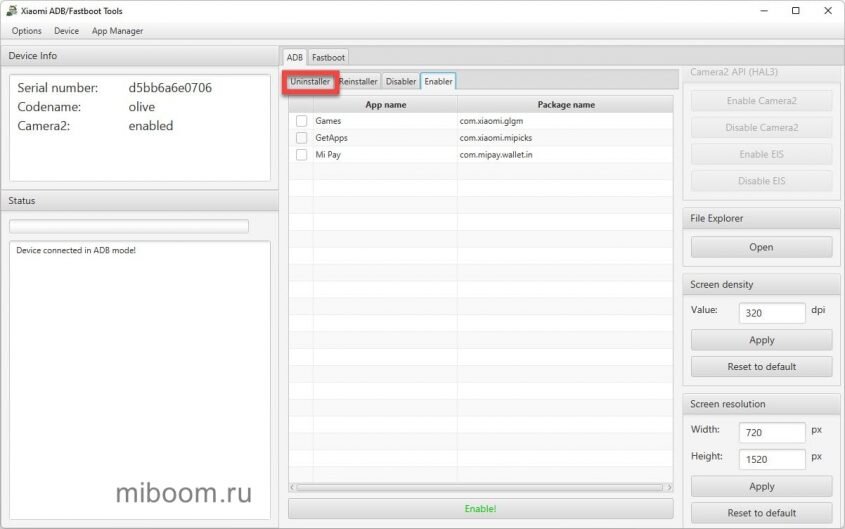Click the Disable Camera2 button
This screenshot has height=529, width=845.
coord(761,128)
